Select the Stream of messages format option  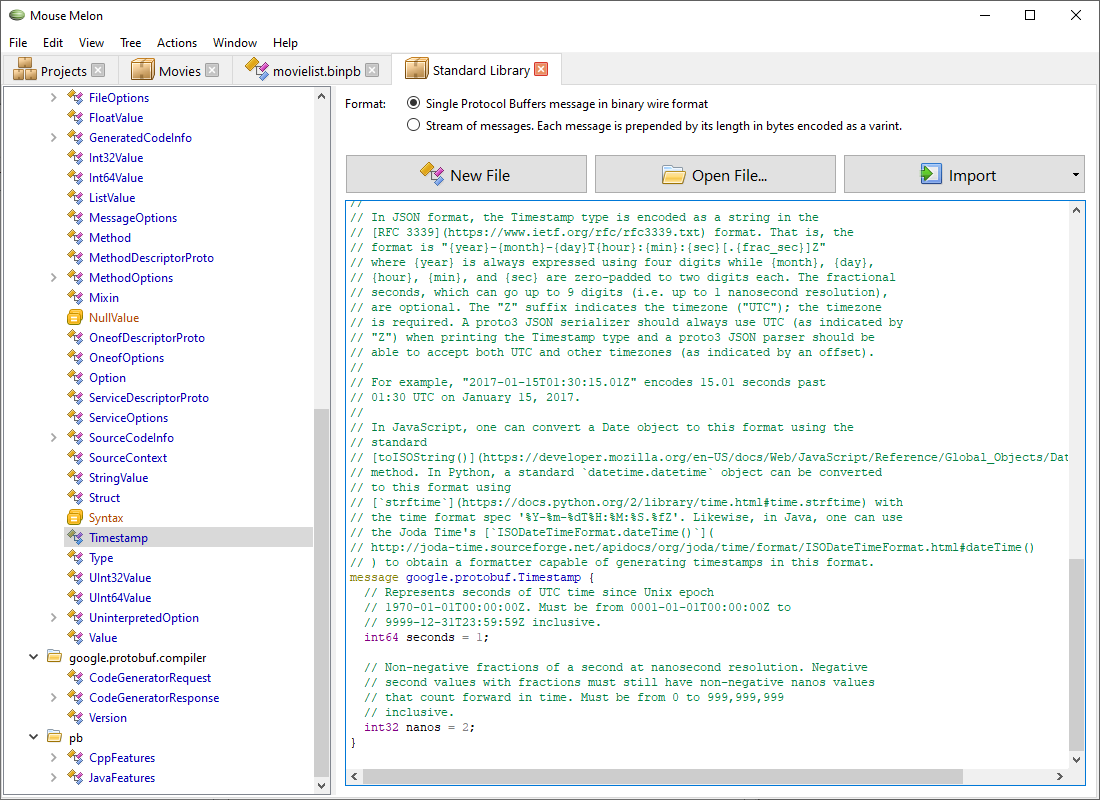(x=412, y=124)
